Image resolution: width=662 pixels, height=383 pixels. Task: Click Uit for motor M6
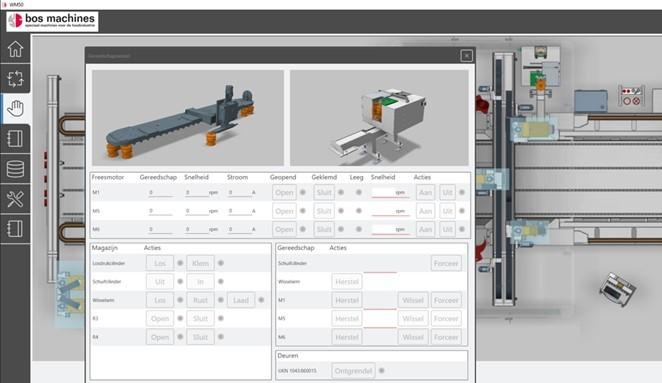(447, 229)
